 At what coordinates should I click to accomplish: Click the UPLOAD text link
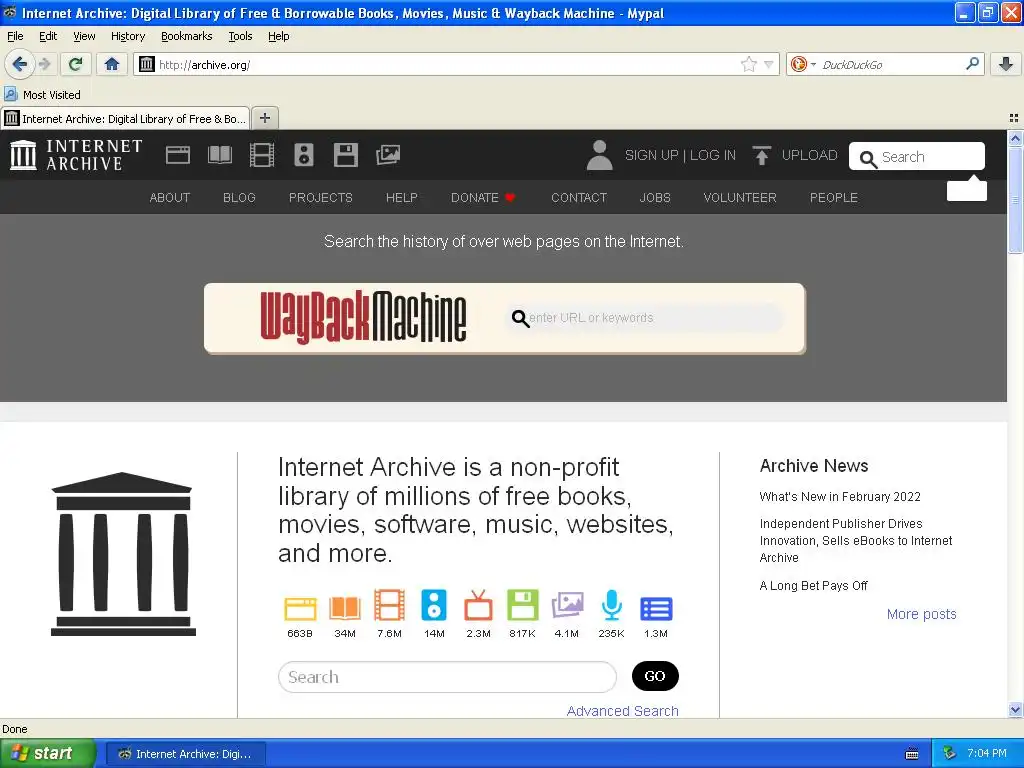(x=809, y=155)
